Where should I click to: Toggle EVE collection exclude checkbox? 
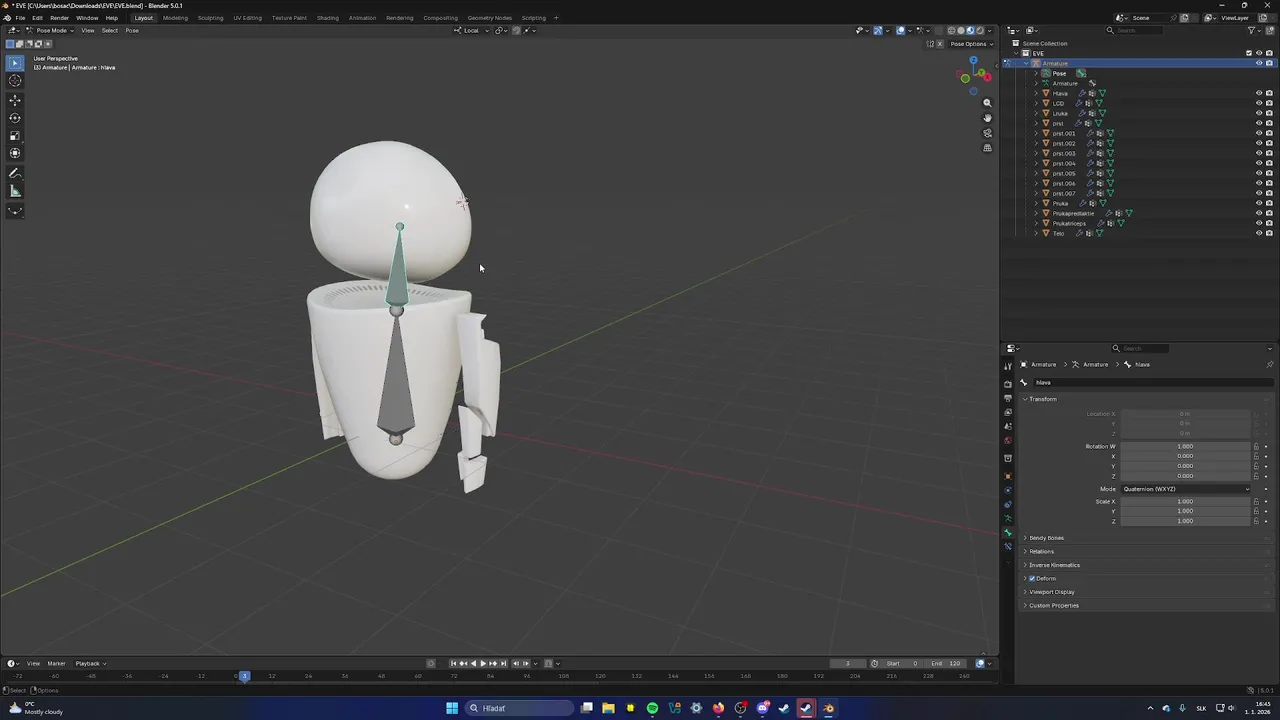click(1249, 53)
